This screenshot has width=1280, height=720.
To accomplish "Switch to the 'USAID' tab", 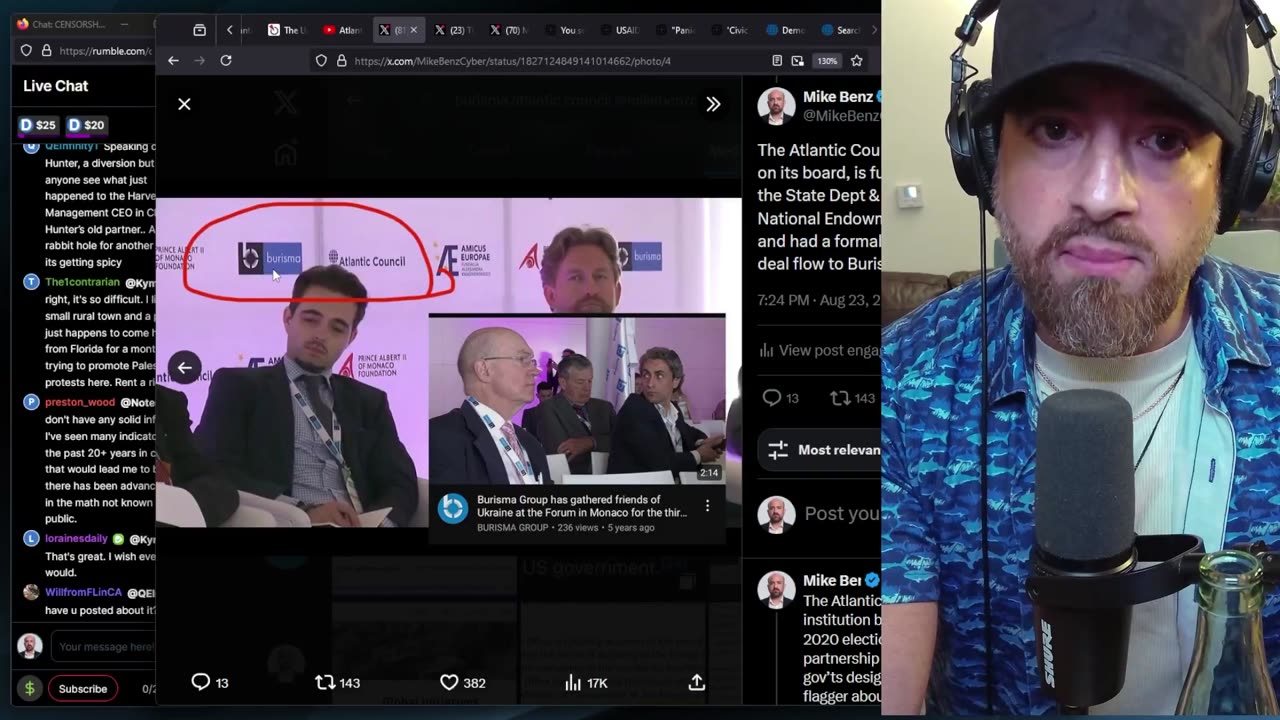I will [x=620, y=30].
